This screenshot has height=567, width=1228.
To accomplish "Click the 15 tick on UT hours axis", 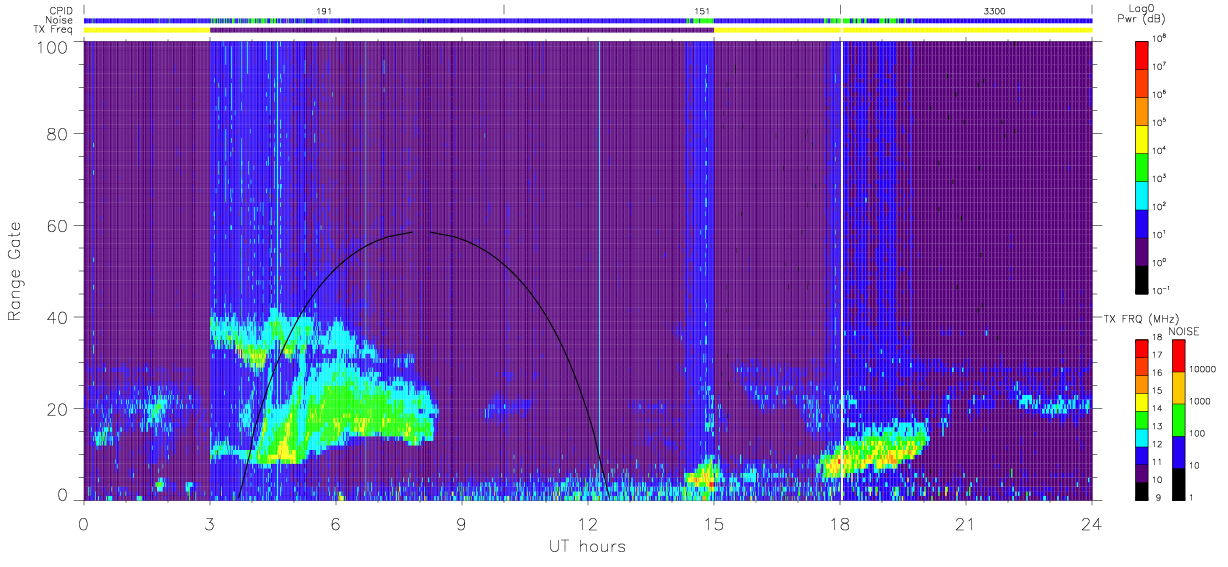I will pos(714,524).
